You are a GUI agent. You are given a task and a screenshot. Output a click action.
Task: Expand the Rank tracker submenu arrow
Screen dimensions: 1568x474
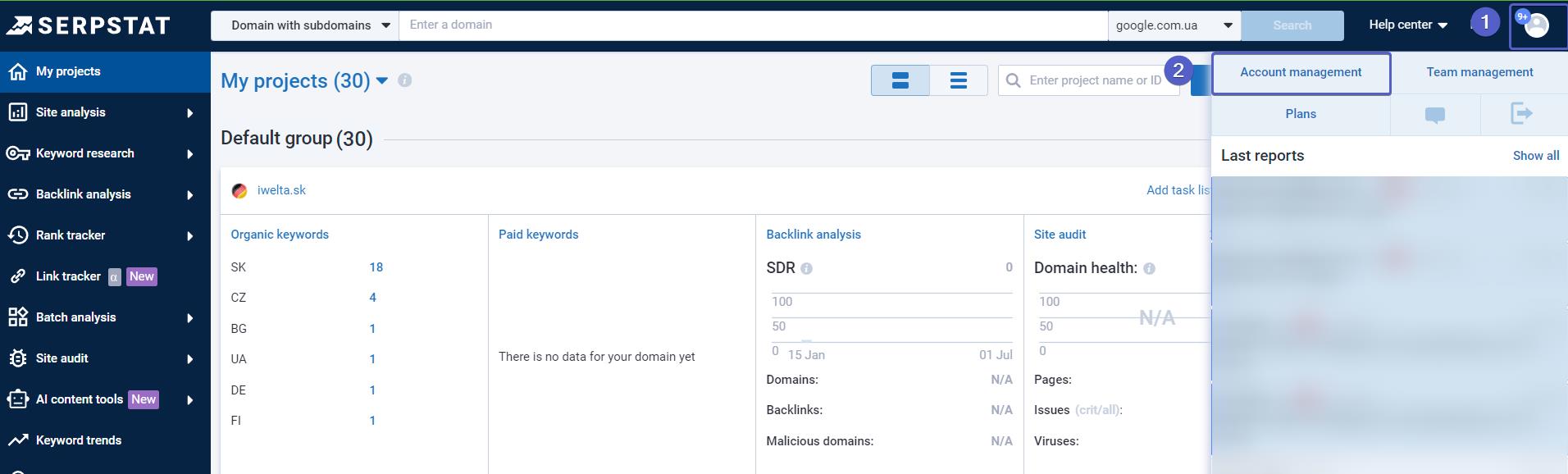[x=190, y=236]
